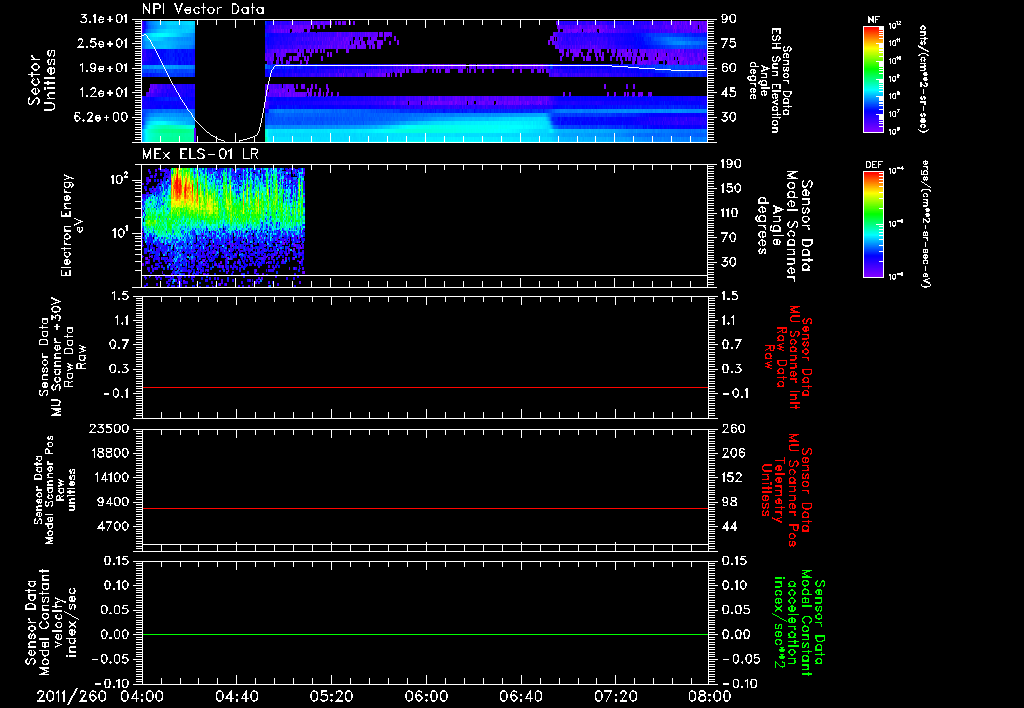Click the 08:00 time axis label
Screen dimensions: 1024x708
coord(710,696)
